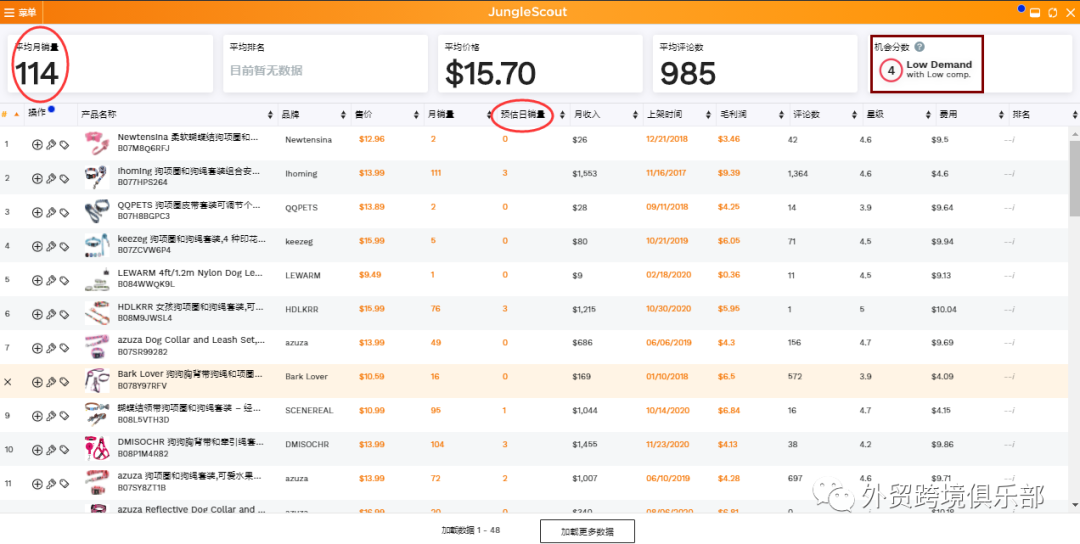The image size is (1080, 544).
Task: Click the pin icon for QQPETS row
Action: (x=51, y=213)
